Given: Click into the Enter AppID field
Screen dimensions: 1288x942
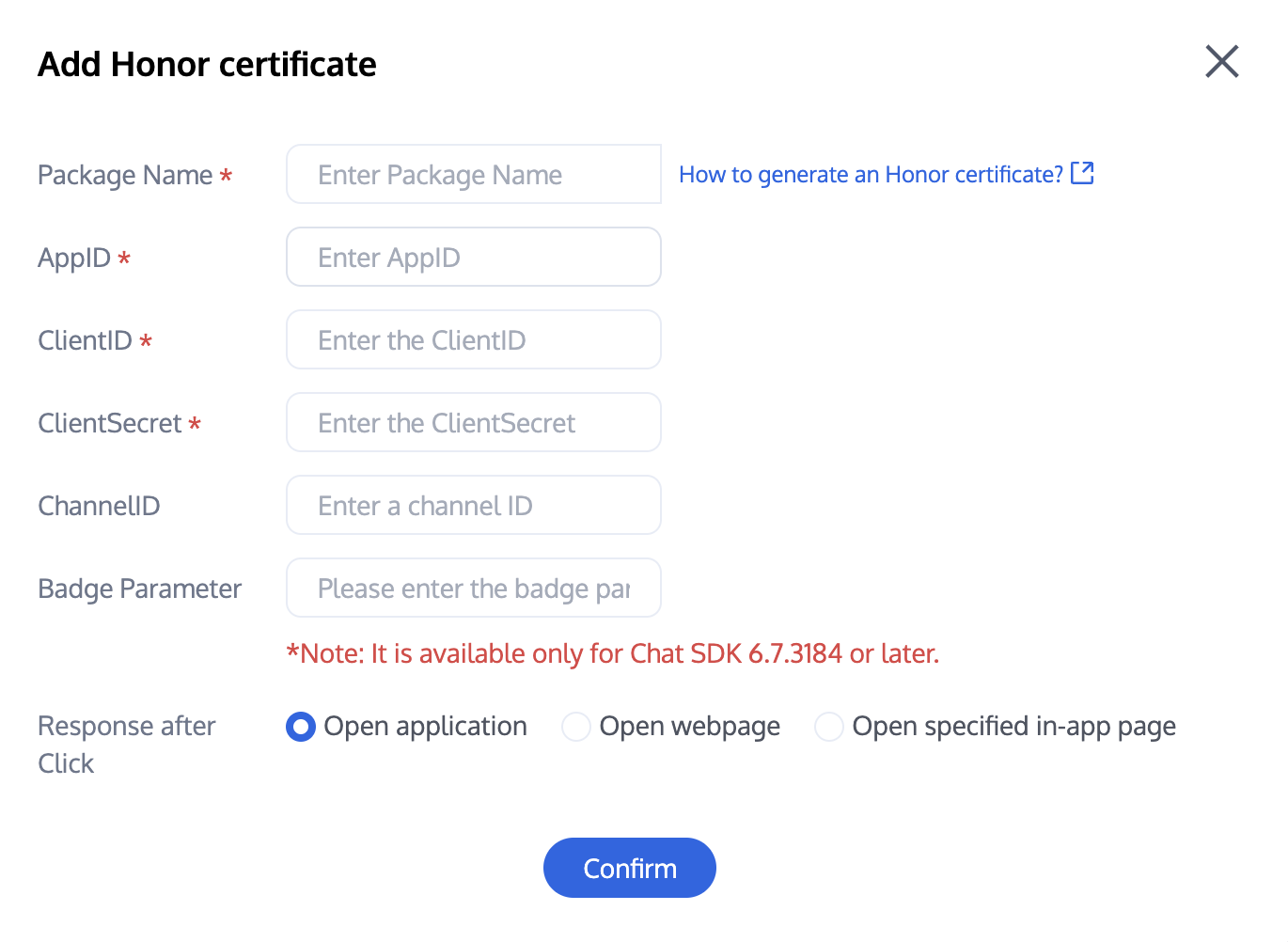Looking at the screenshot, I should [474, 258].
